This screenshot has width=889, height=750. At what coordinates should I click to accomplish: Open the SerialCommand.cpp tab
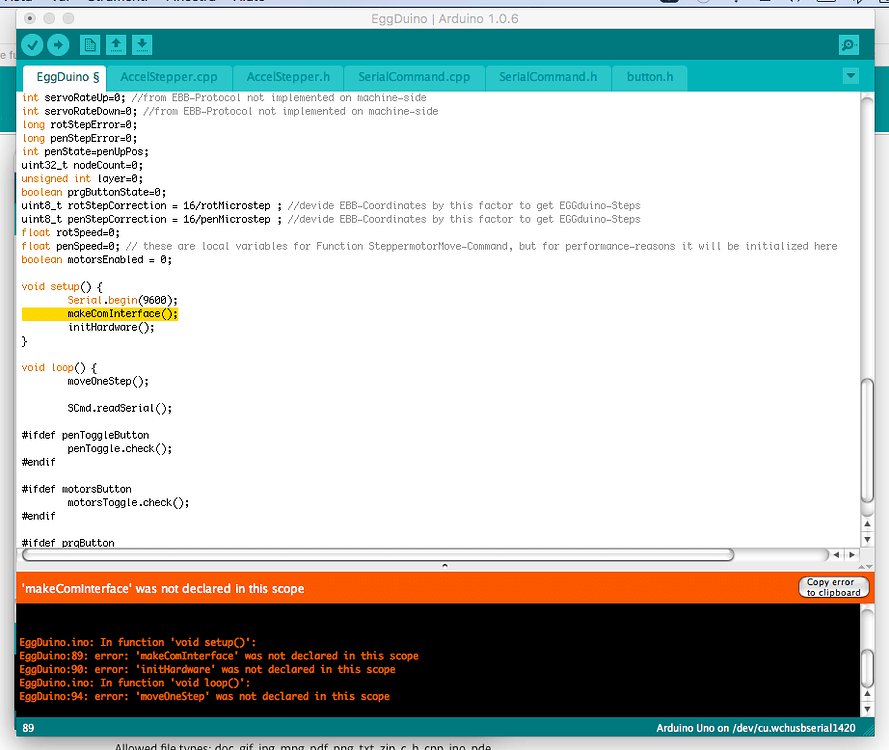pos(413,76)
